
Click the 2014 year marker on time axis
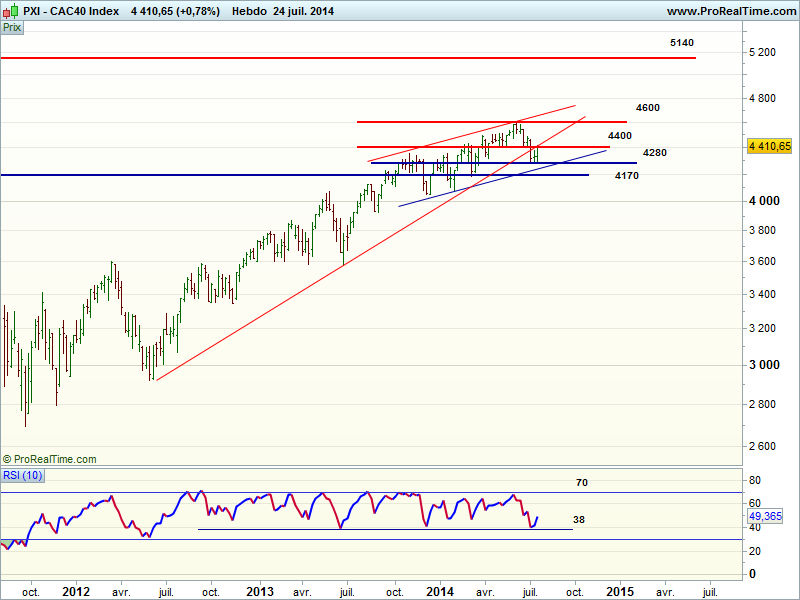click(439, 592)
